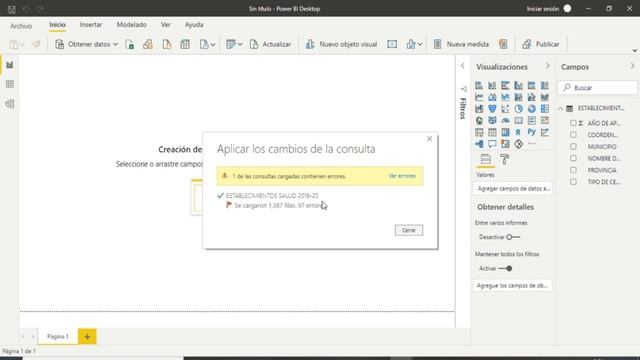Select the matrix visual

[x=505, y=132]
